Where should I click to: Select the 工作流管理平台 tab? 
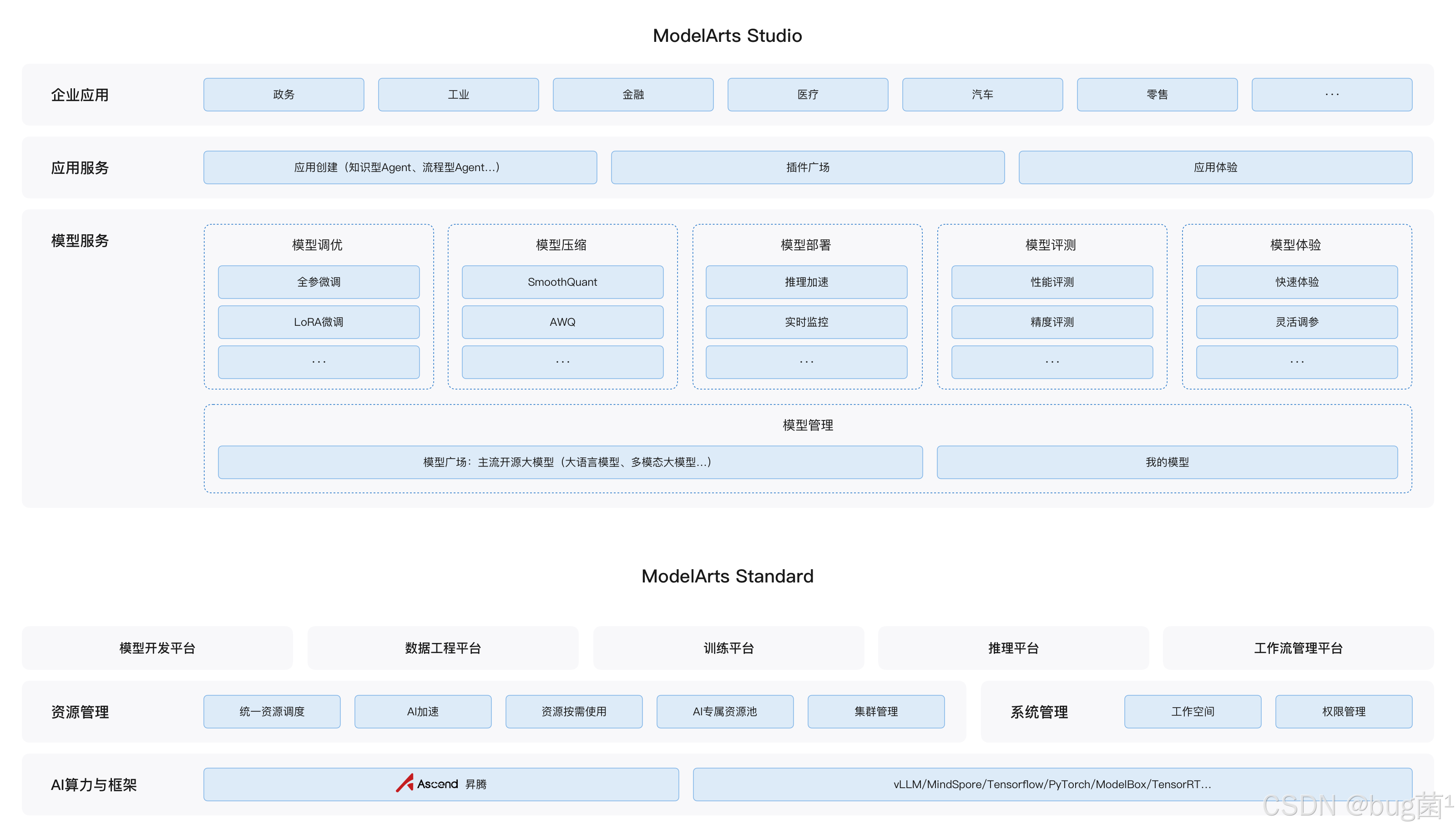click(x=1298, y=648)
